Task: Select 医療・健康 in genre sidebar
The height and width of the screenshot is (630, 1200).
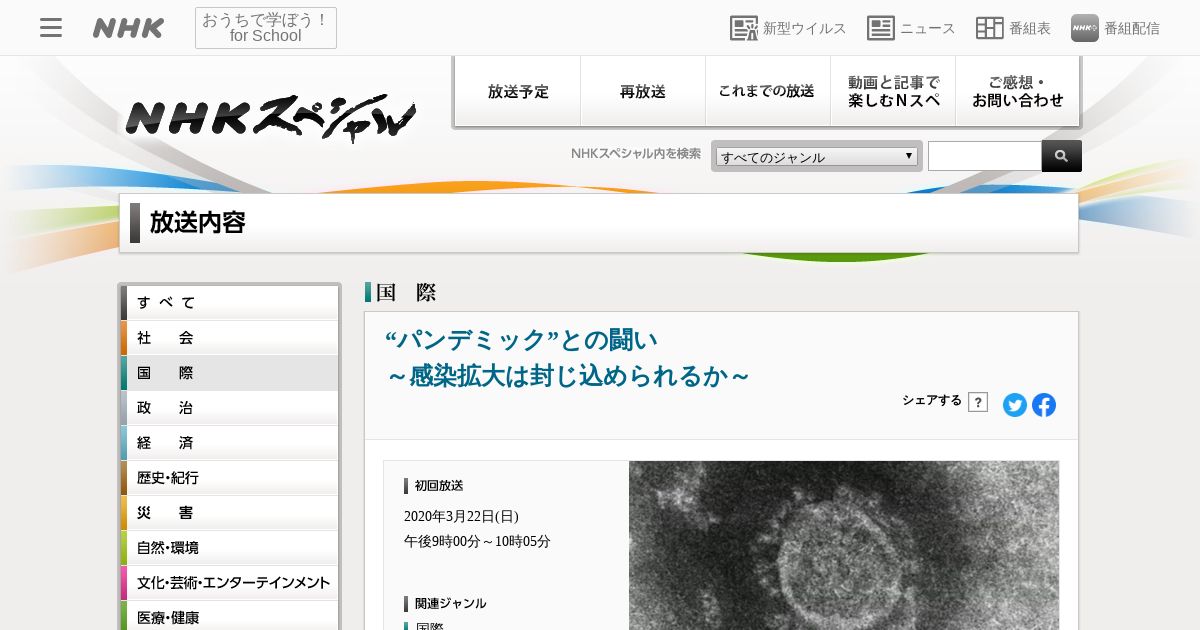Action: click(230, 615)
